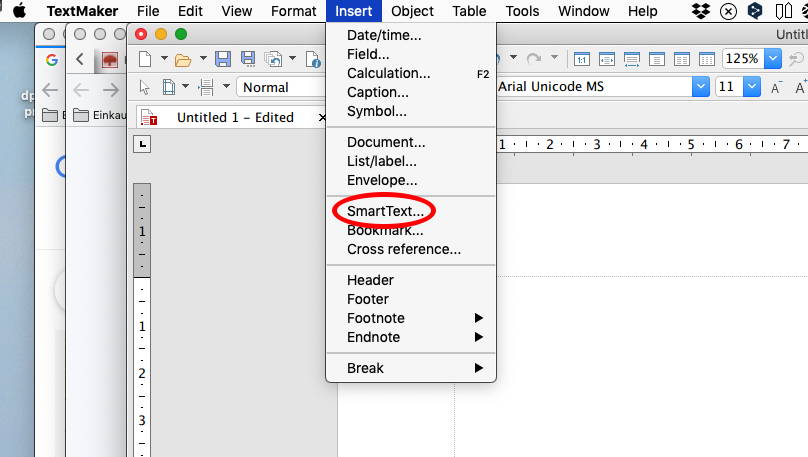The height and width of the screenshot is (457, 808).
Task: Click the Dropbox icon in menu bar
Action: tap(701, 11)
